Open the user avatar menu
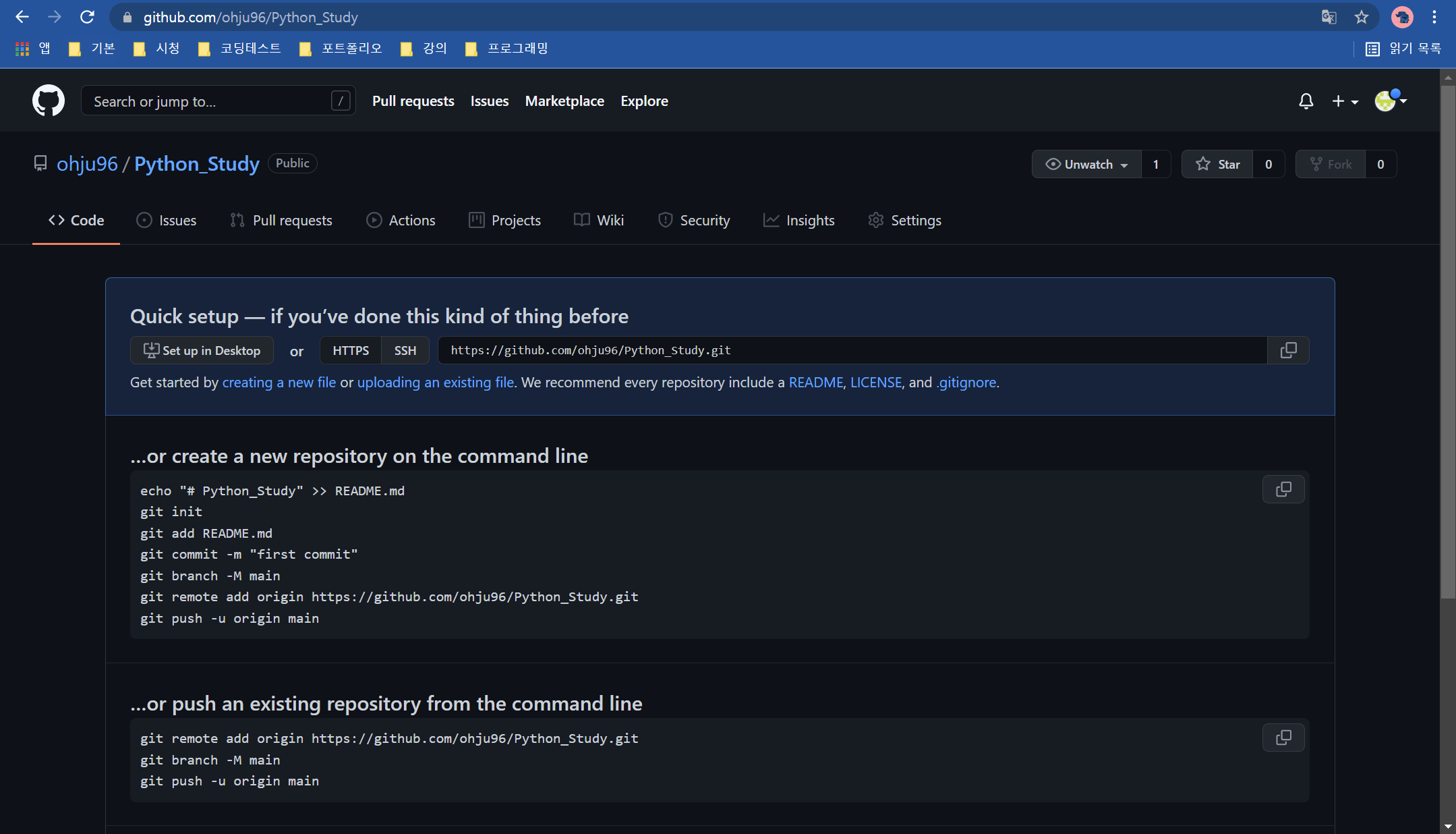This screenshot has width=1456, height=834. point(1390,101)
